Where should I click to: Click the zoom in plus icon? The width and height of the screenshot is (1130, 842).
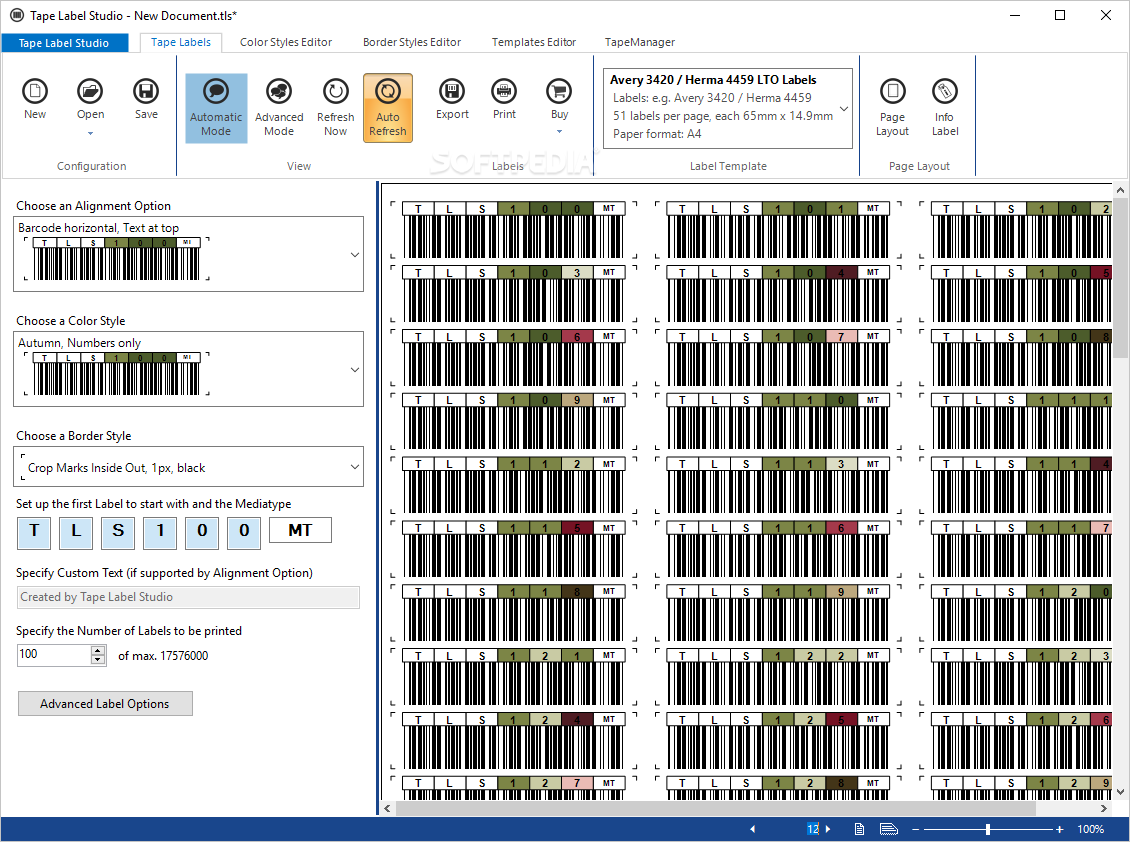pyautogui.click(x=1059, y=829)
